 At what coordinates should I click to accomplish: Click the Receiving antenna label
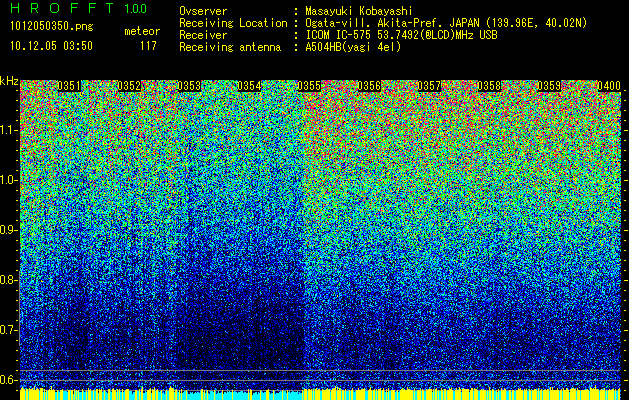[230, 47]
